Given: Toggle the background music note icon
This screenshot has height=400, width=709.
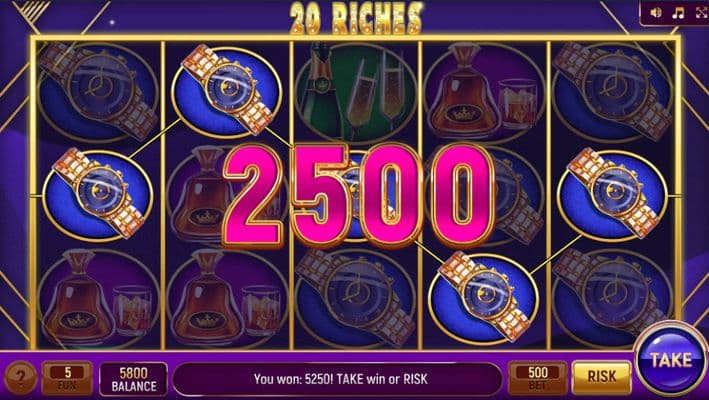Looking at the screenshot, I should (x=678, y=13).
